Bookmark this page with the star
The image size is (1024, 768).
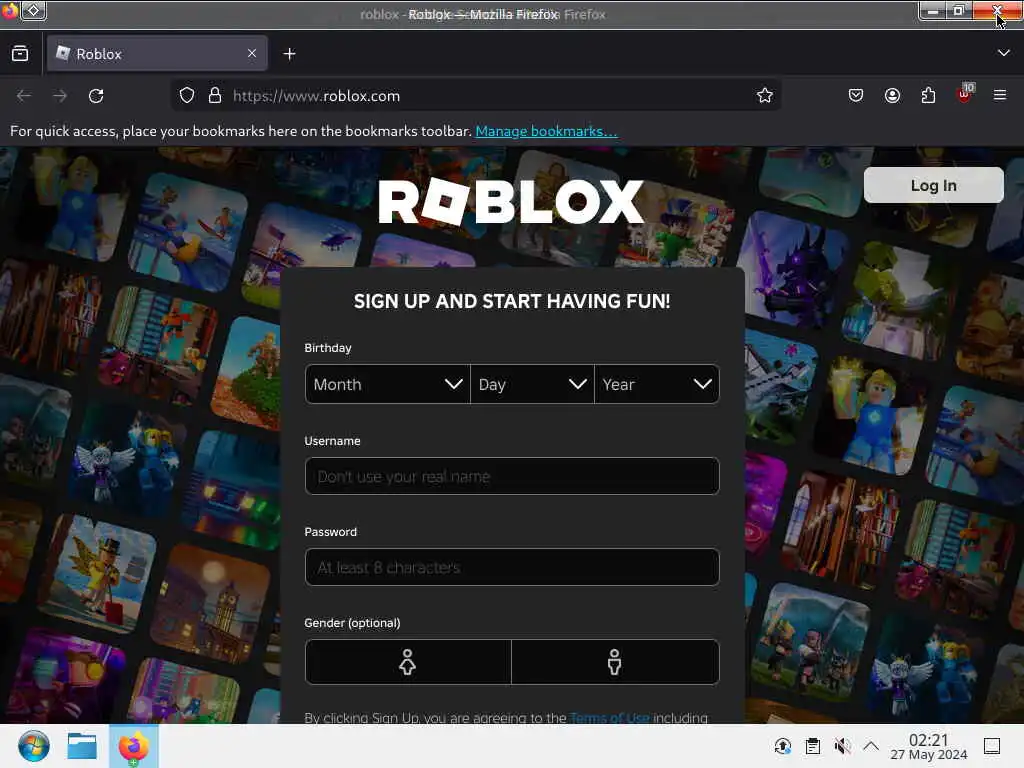tap(765, 95)
